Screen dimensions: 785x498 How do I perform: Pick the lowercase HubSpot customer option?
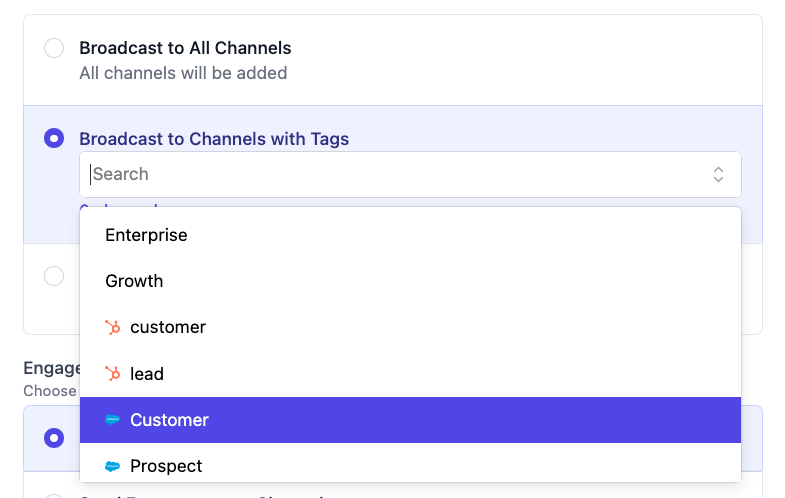(x=168, y=327)
